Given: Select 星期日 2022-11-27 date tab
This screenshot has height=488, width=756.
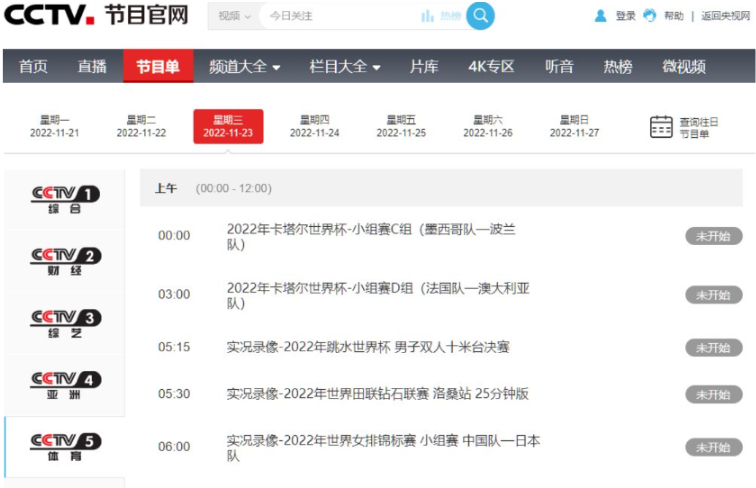Looking at the screenshot, I should pos(574,126).
